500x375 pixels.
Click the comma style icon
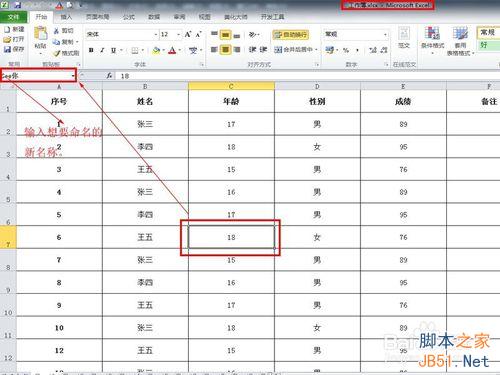[357, 50]
